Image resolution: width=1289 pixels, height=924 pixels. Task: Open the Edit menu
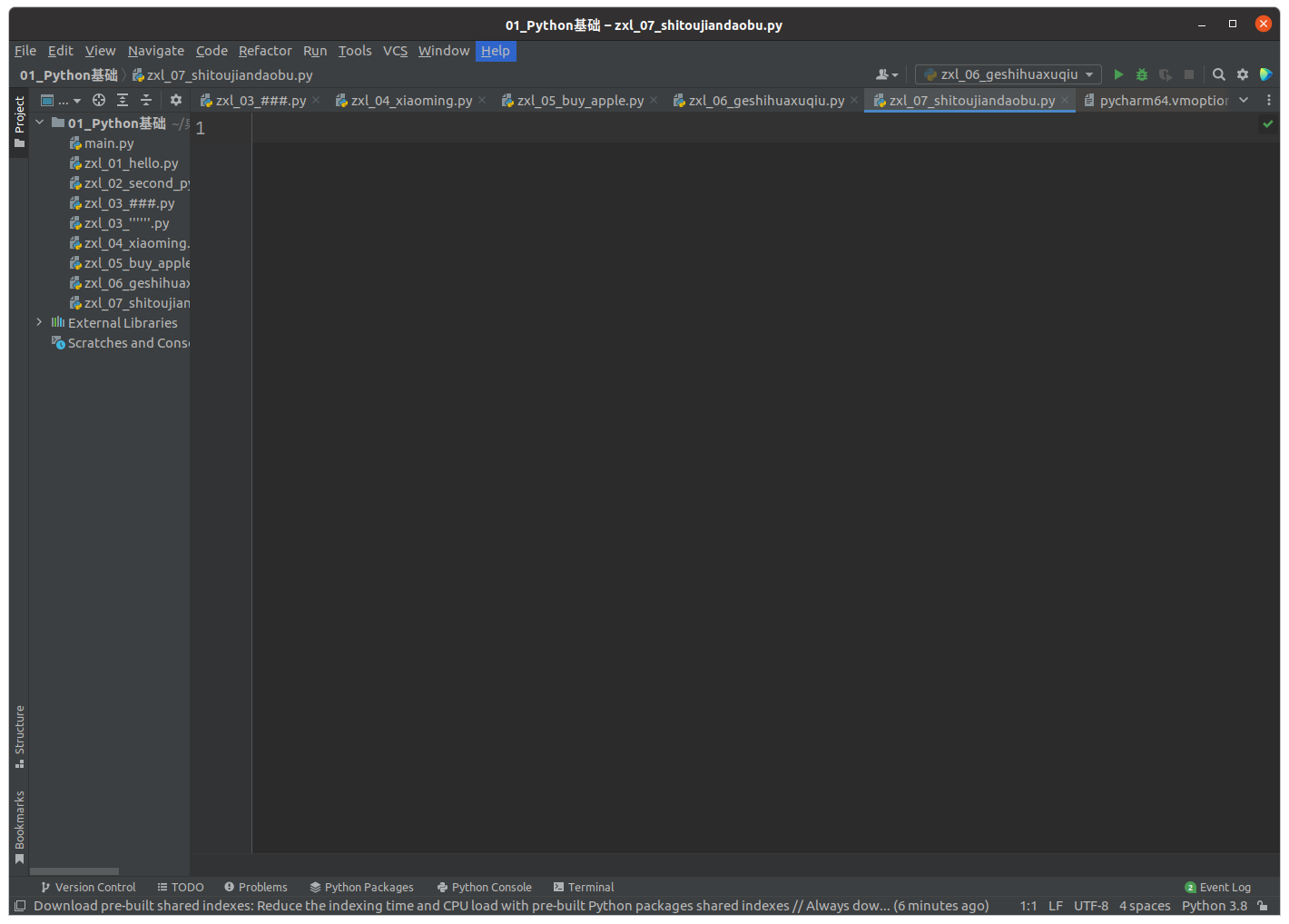60,51
